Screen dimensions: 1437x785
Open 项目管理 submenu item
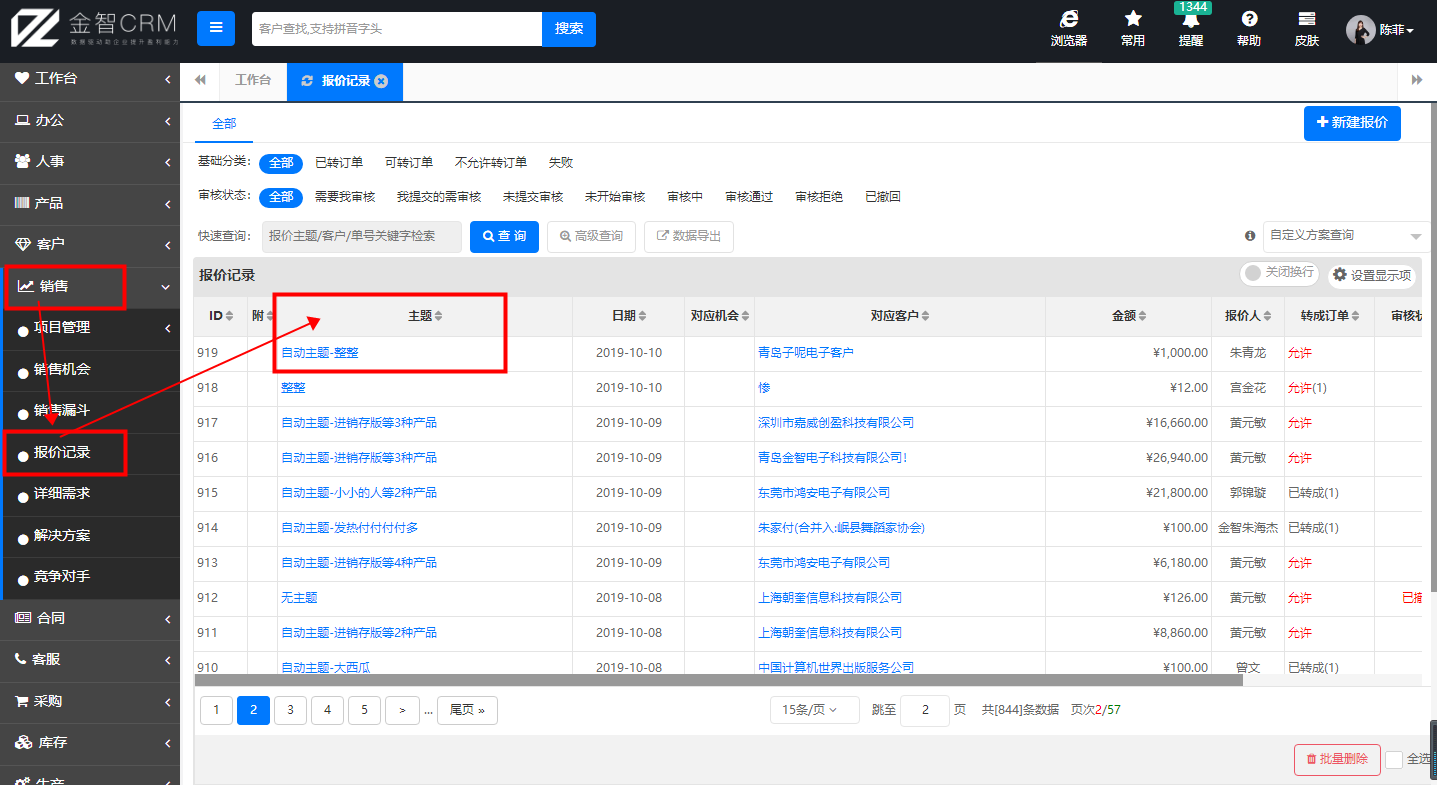(90, 328)
